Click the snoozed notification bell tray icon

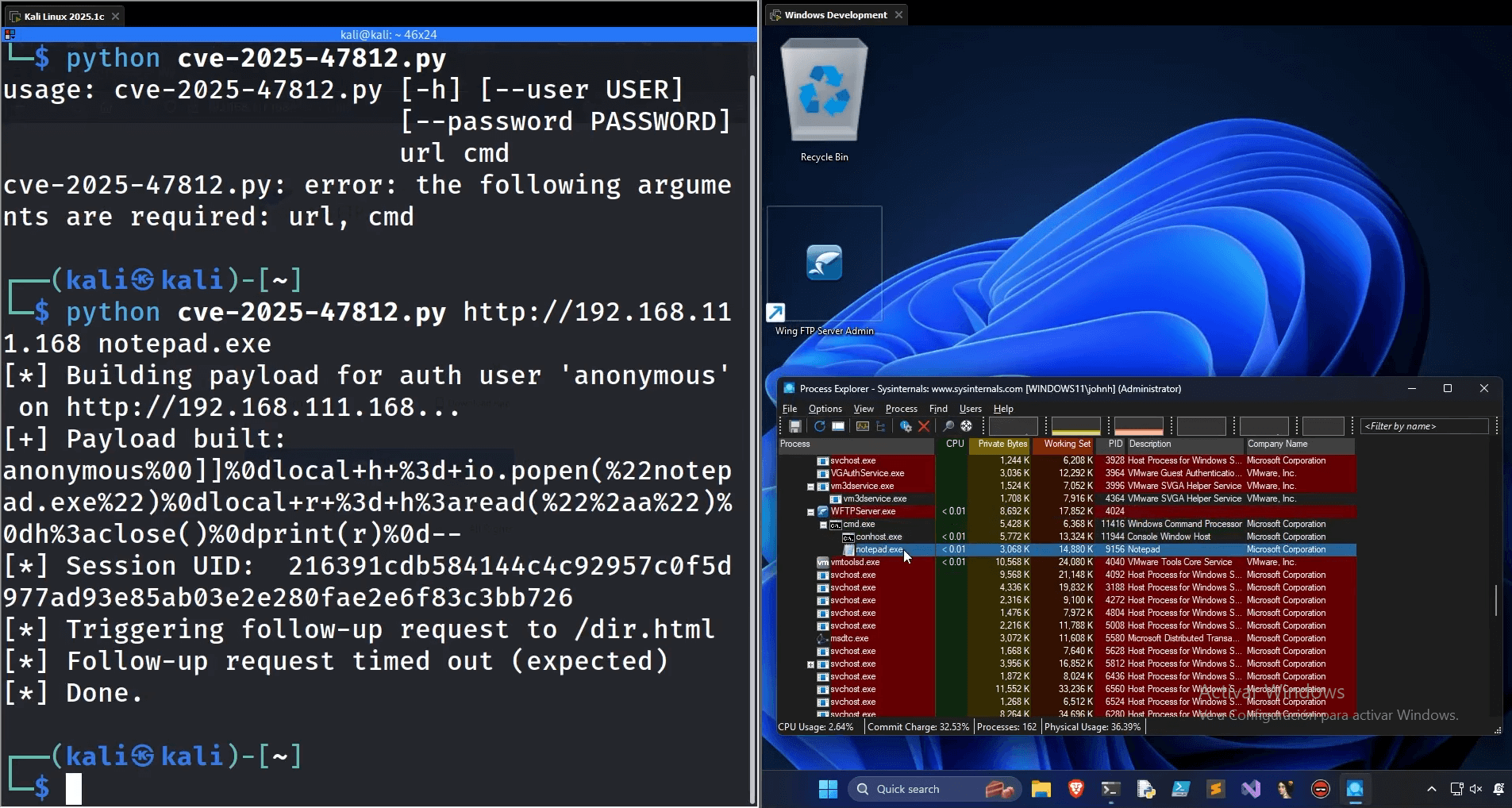pos(1499,789)
